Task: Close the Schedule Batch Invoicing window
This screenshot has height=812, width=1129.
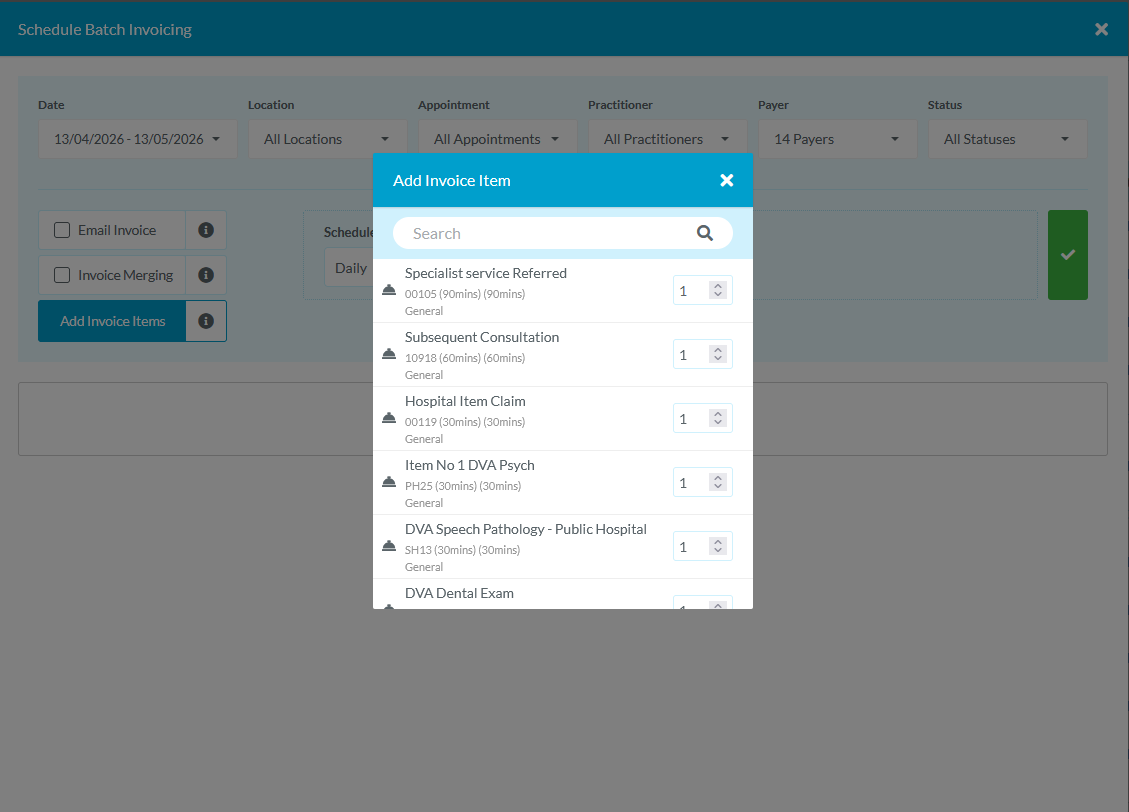Action: (1101, 30)
